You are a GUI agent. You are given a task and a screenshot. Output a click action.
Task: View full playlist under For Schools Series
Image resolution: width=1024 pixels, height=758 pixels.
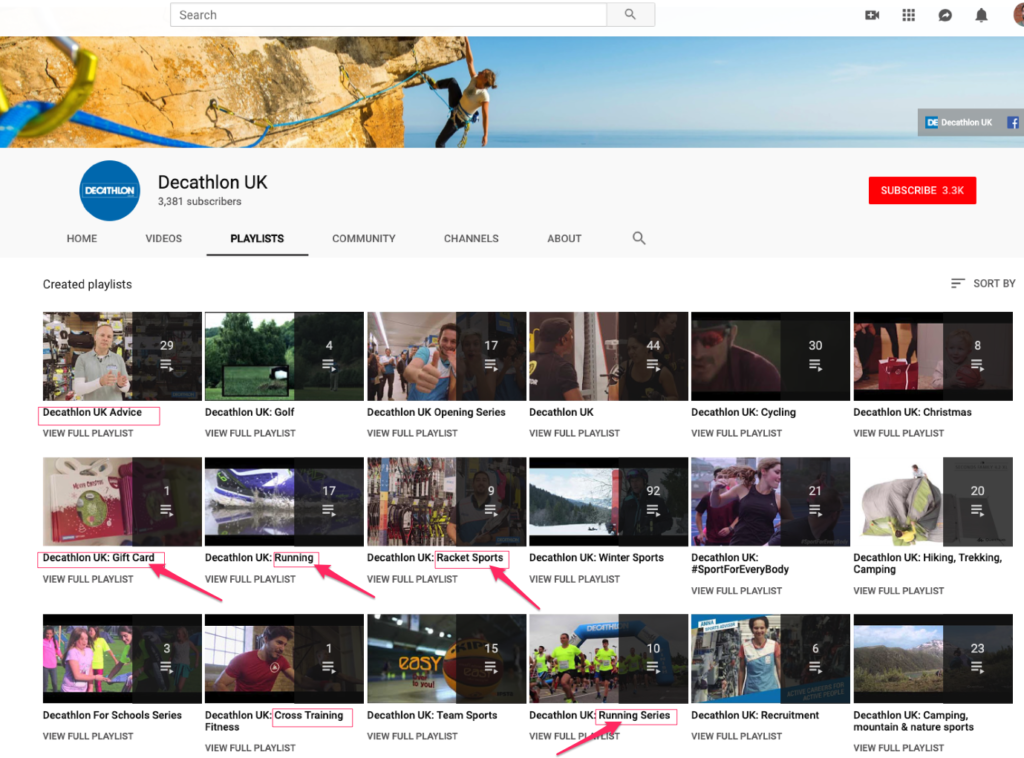88,736
